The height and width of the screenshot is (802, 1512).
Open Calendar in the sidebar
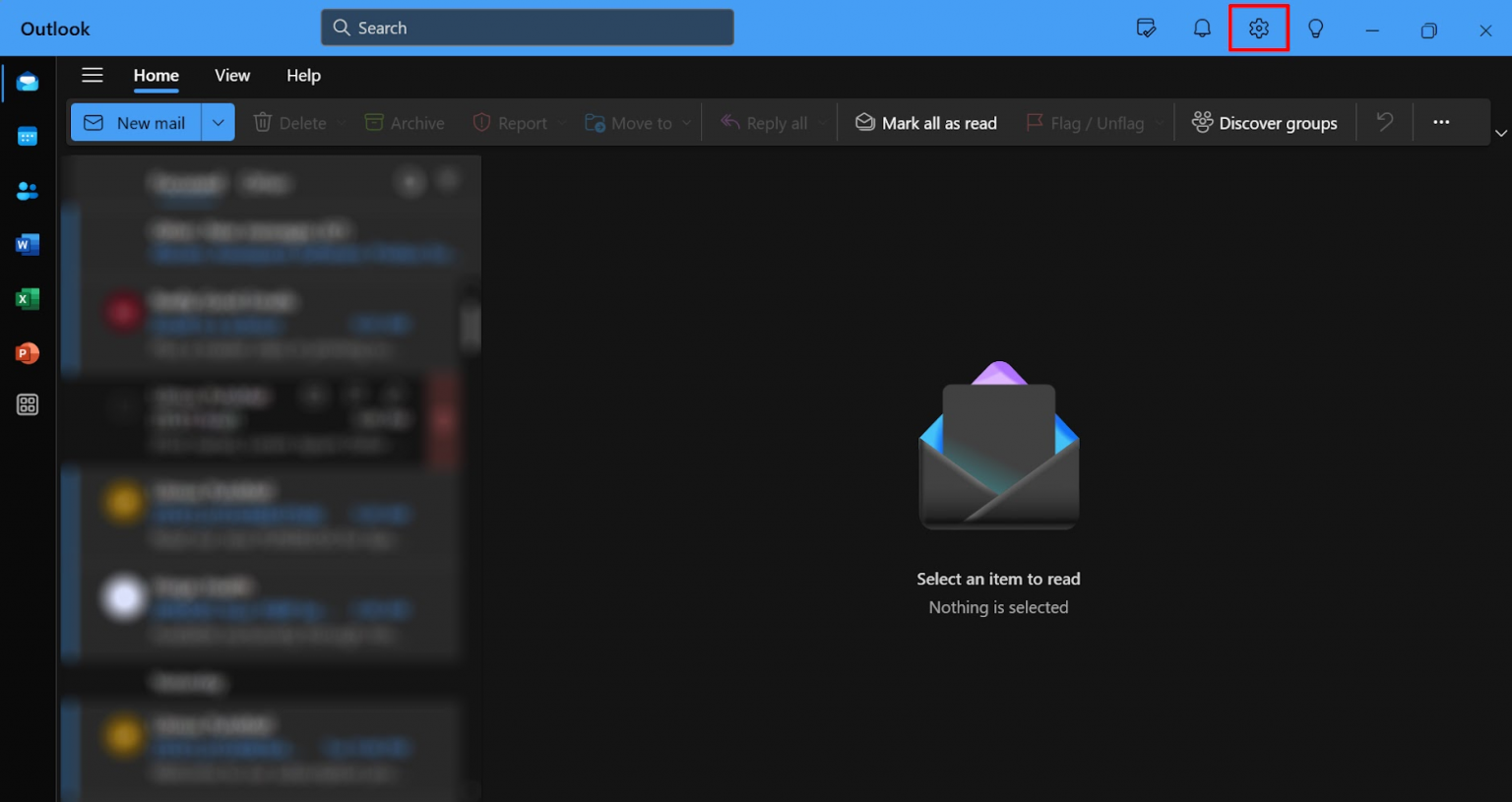coord(28,137)
